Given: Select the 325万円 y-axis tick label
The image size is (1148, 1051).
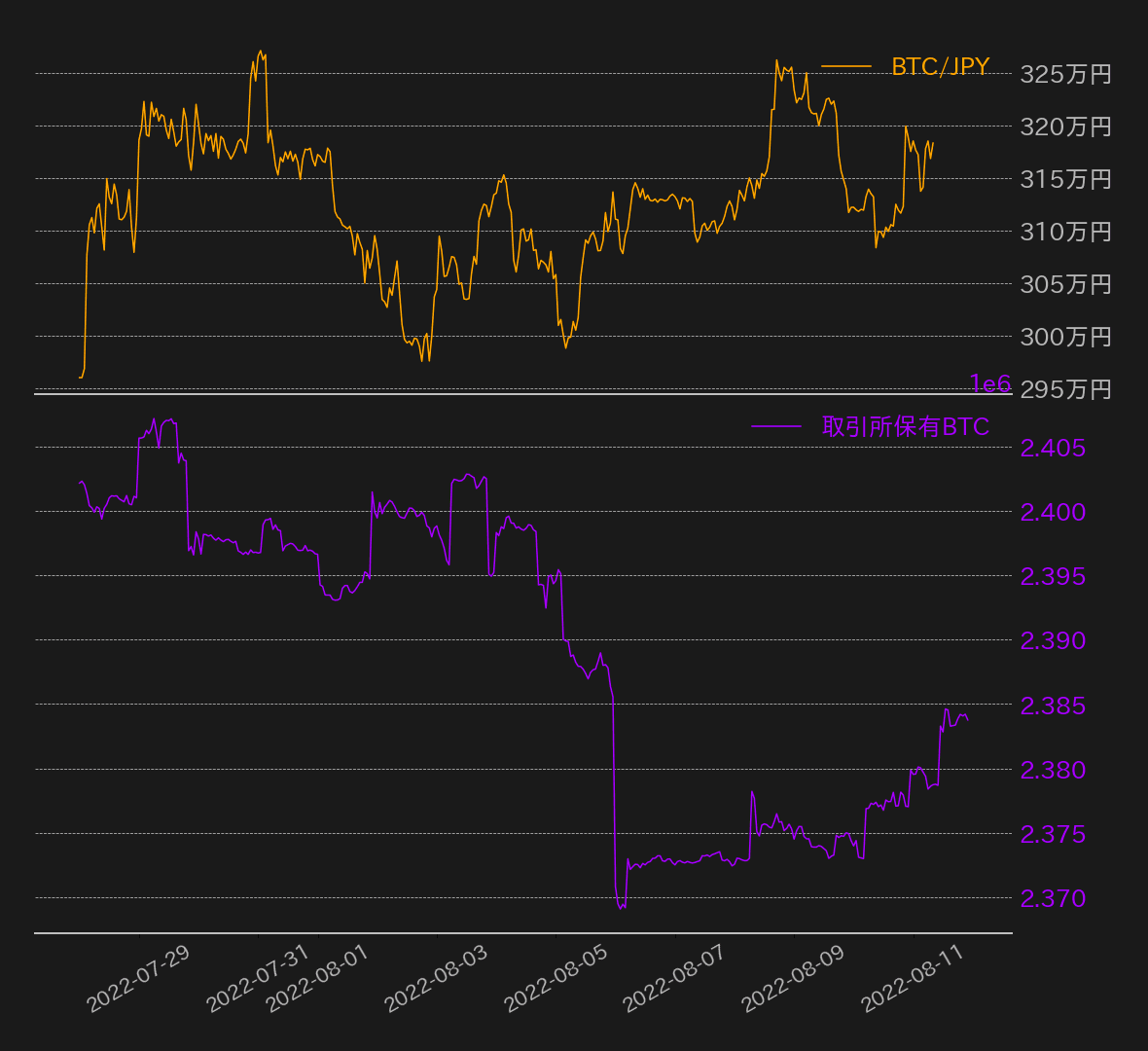Looking at the screenshot, I should click(x=1065, y=74).
